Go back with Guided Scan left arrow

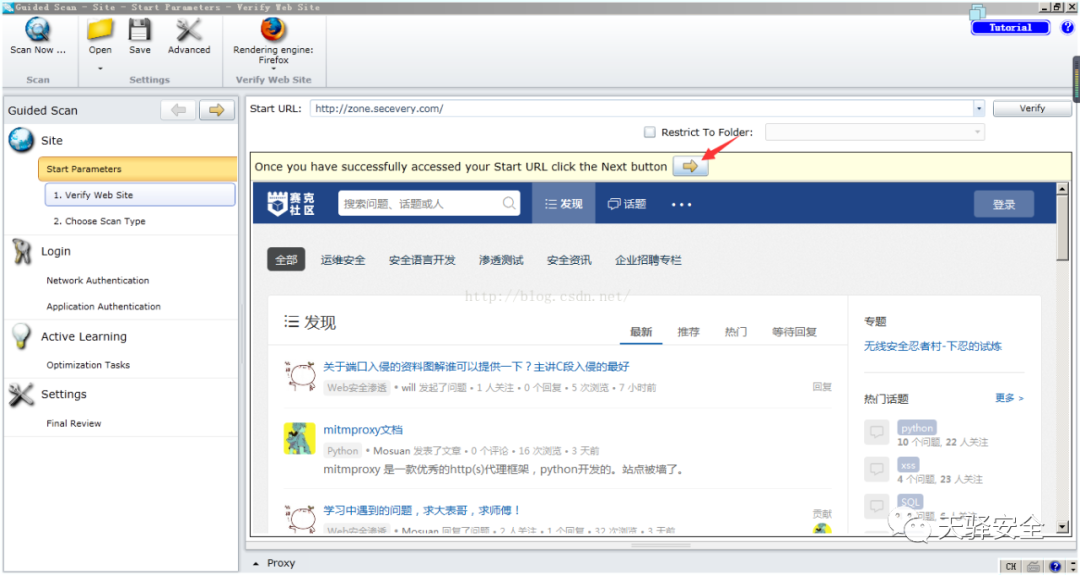tap(178, 110)
